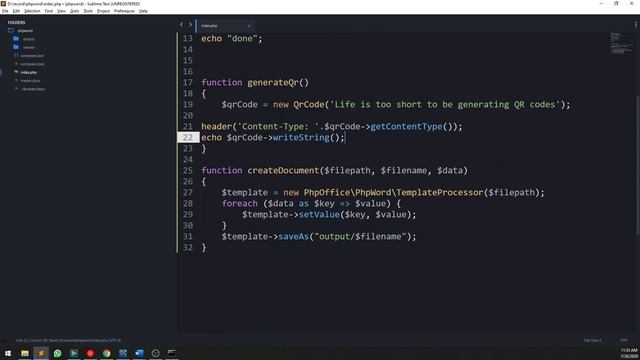This screenshot has height=360, width=640.
Task: Collapse the phpword root folder
Action: tap(25, 31)
